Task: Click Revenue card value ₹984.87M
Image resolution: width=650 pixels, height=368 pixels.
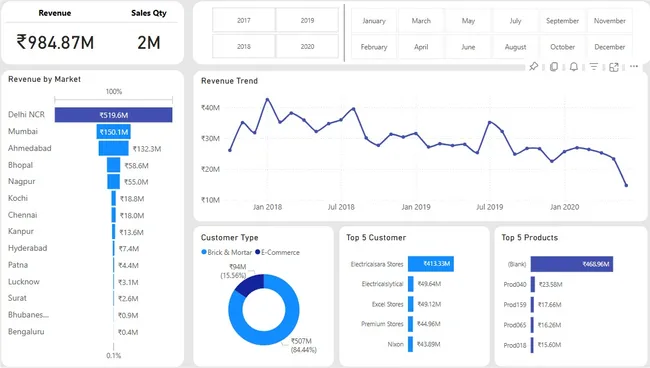Action: (55, 42)
